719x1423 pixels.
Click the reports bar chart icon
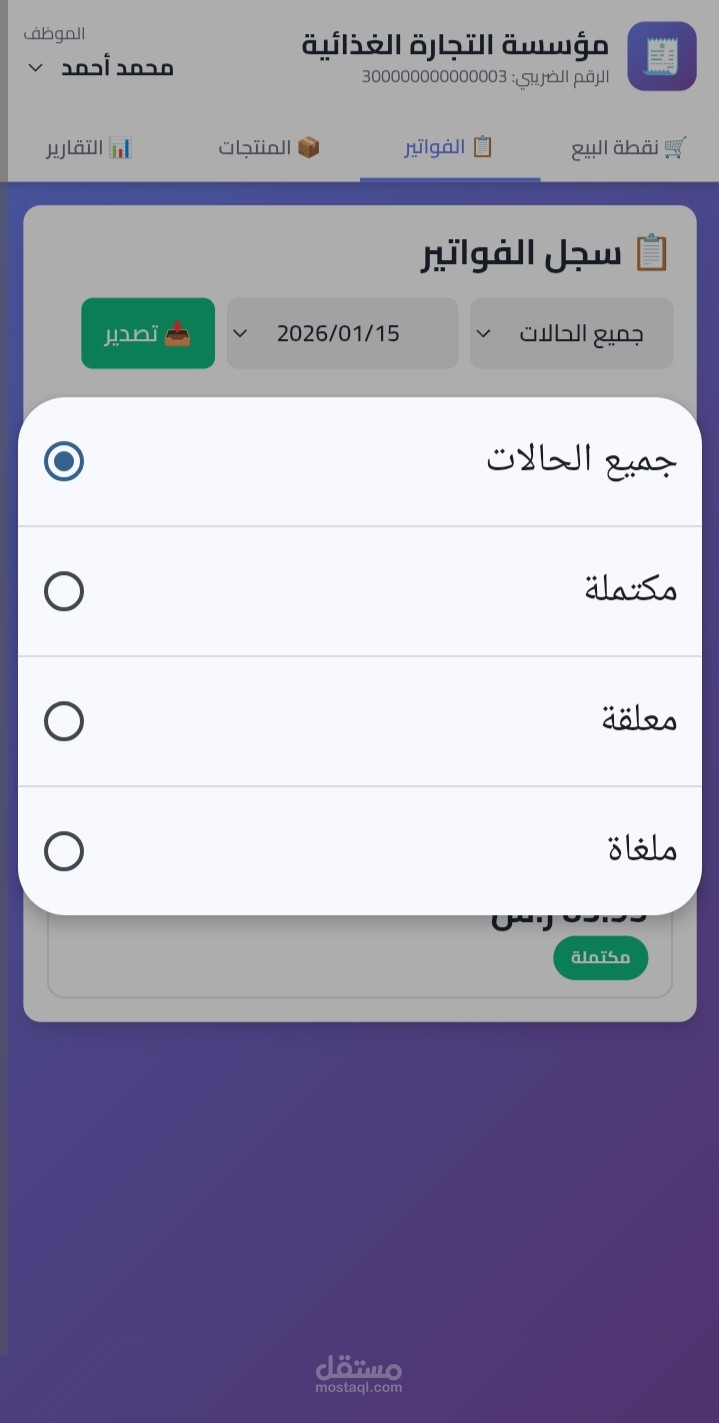click(x=120, y=148)
